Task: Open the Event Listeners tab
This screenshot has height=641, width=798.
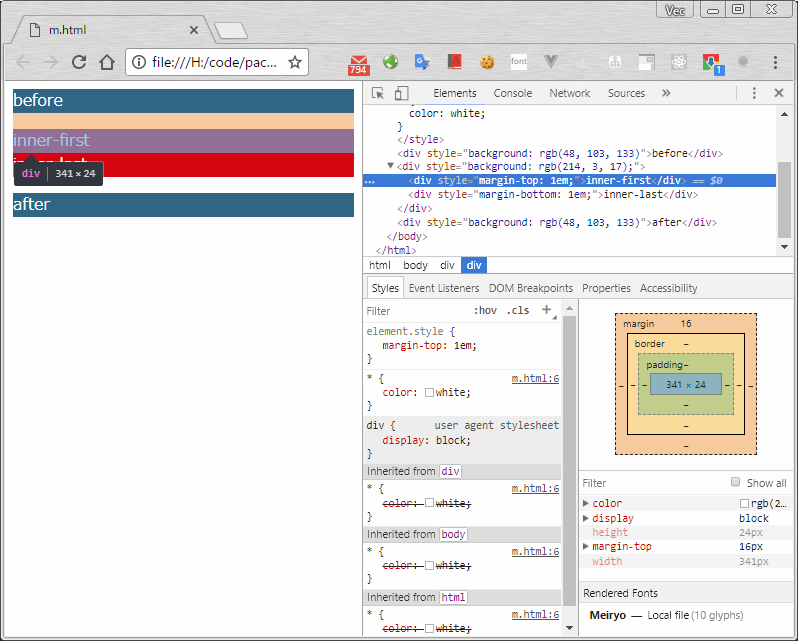Action: (x=444, y=288)
